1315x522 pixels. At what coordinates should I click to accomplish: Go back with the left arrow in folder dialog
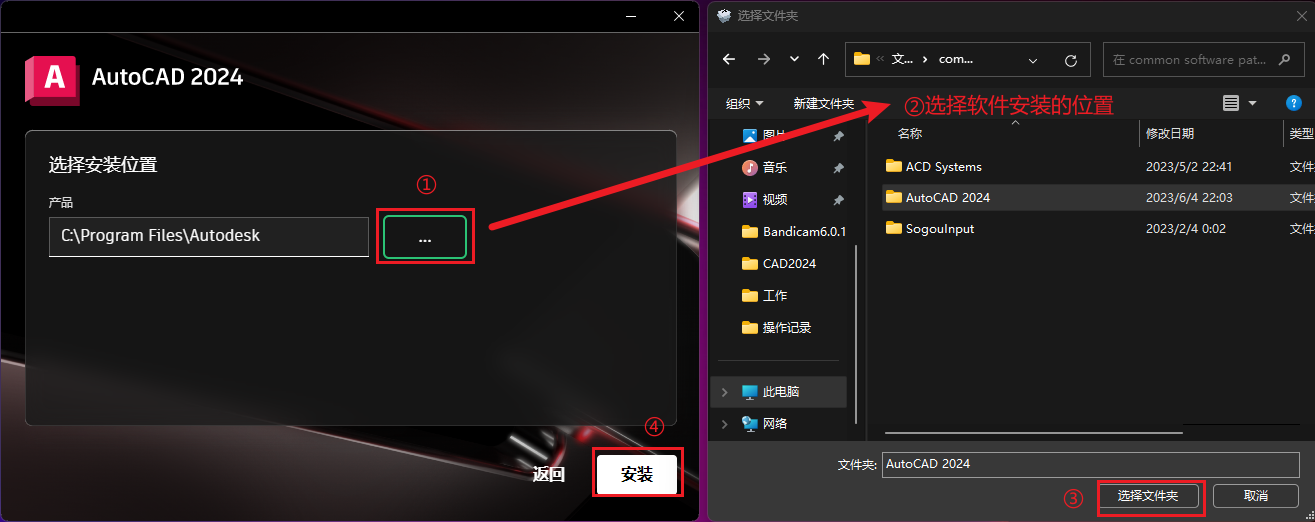click(729, 59)
